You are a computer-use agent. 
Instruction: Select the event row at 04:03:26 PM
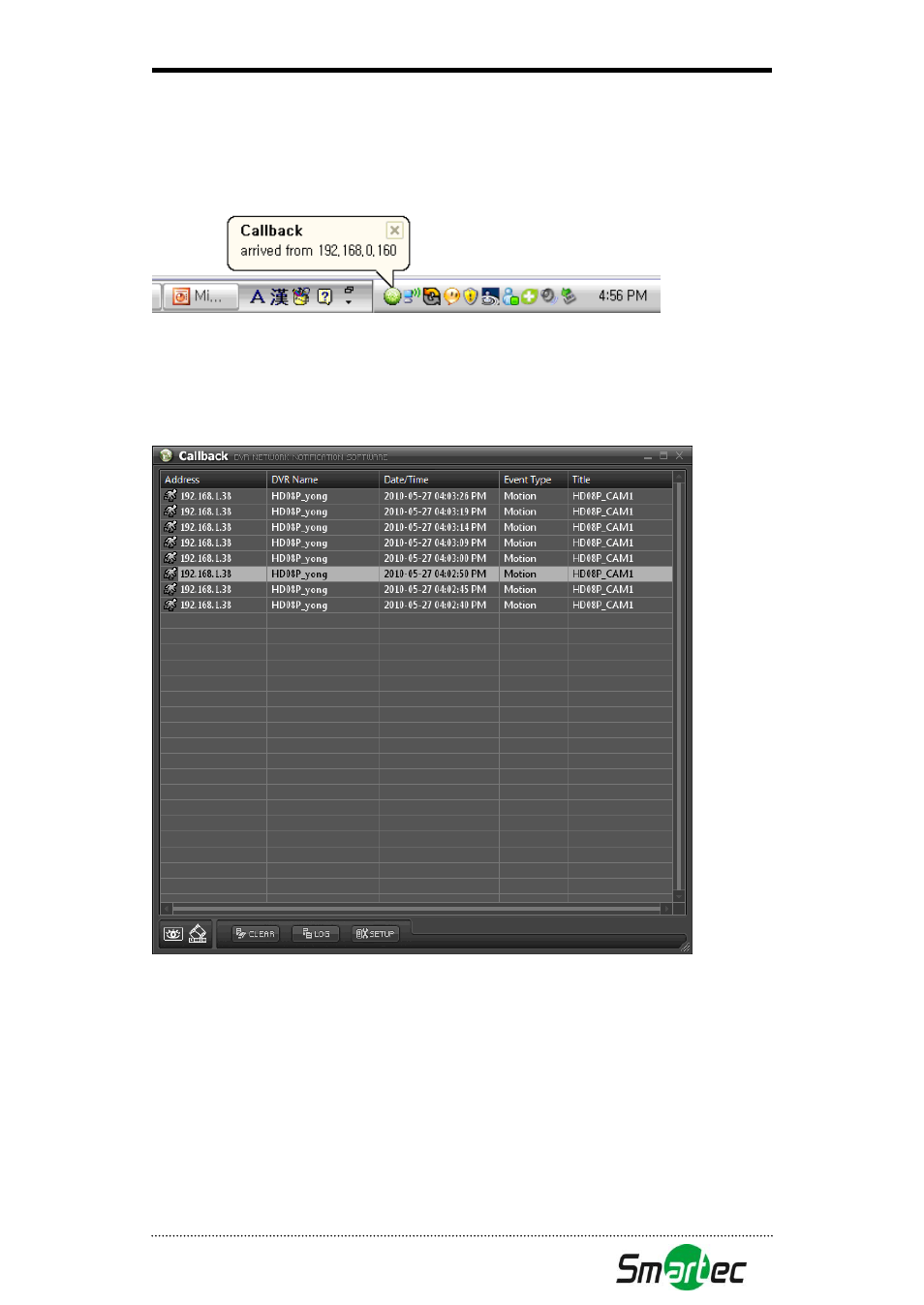click(x=416, y=496)
